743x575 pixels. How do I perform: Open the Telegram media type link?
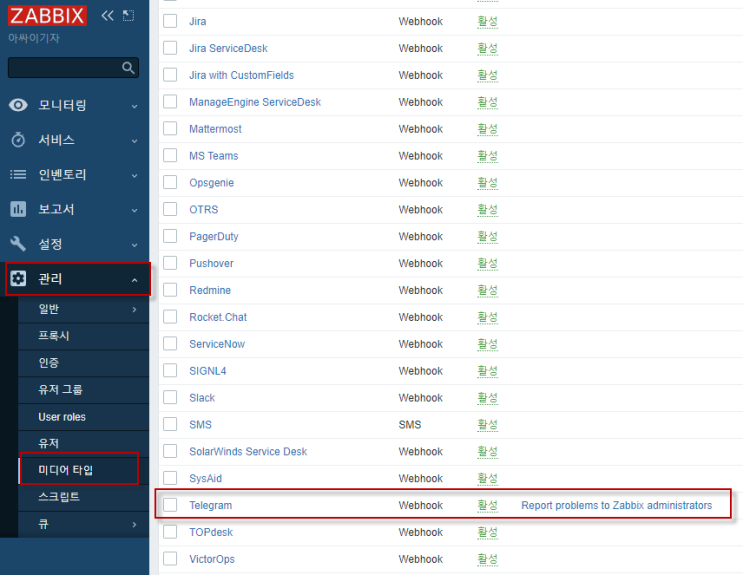pos(210,505)
